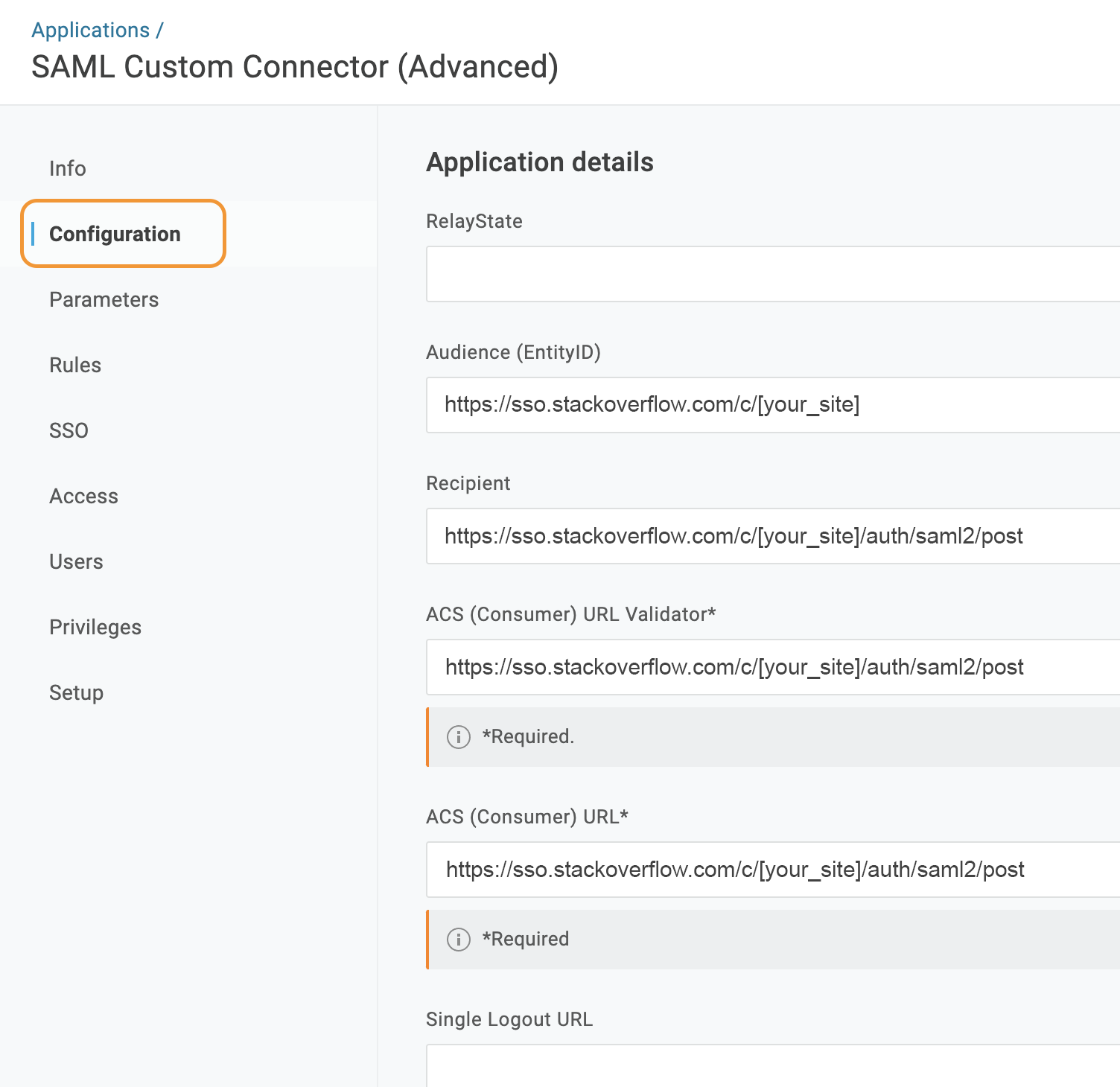Switch to the SSO tab
Viewport: 1120px width, 1087px height.
pos(69,431)
